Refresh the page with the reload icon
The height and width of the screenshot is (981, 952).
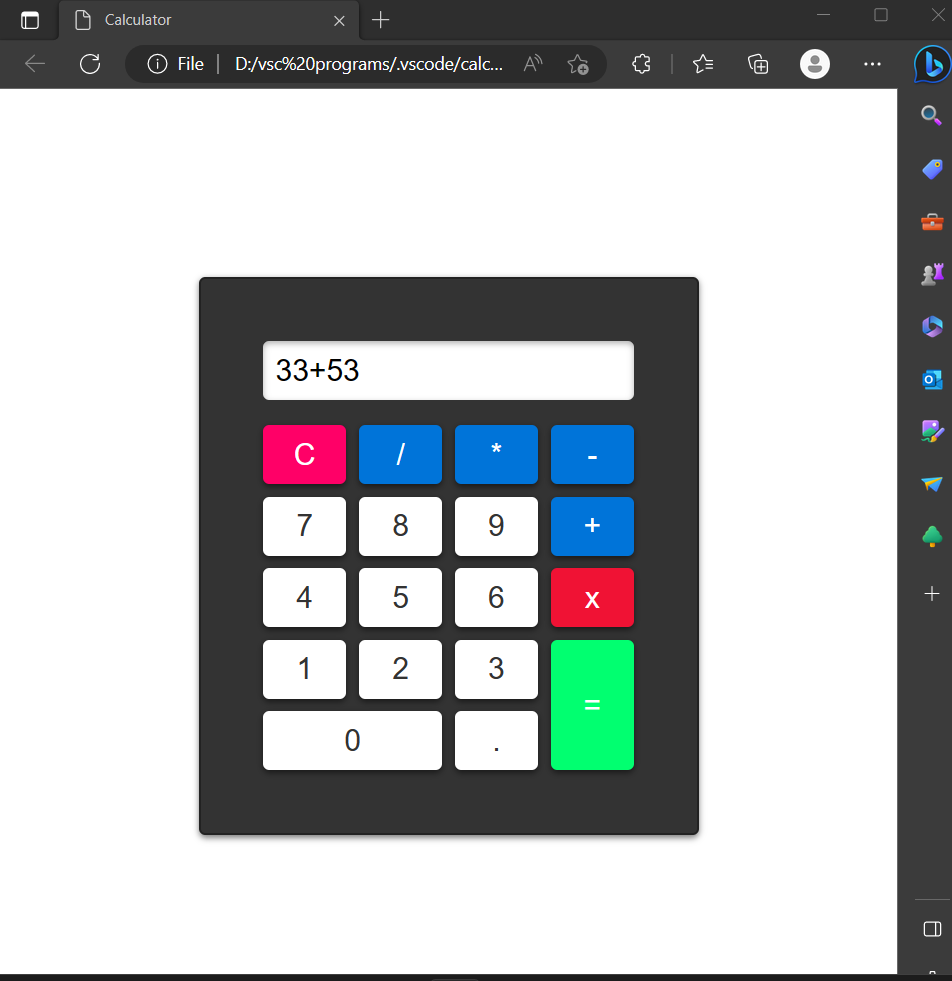click(90, 64)
